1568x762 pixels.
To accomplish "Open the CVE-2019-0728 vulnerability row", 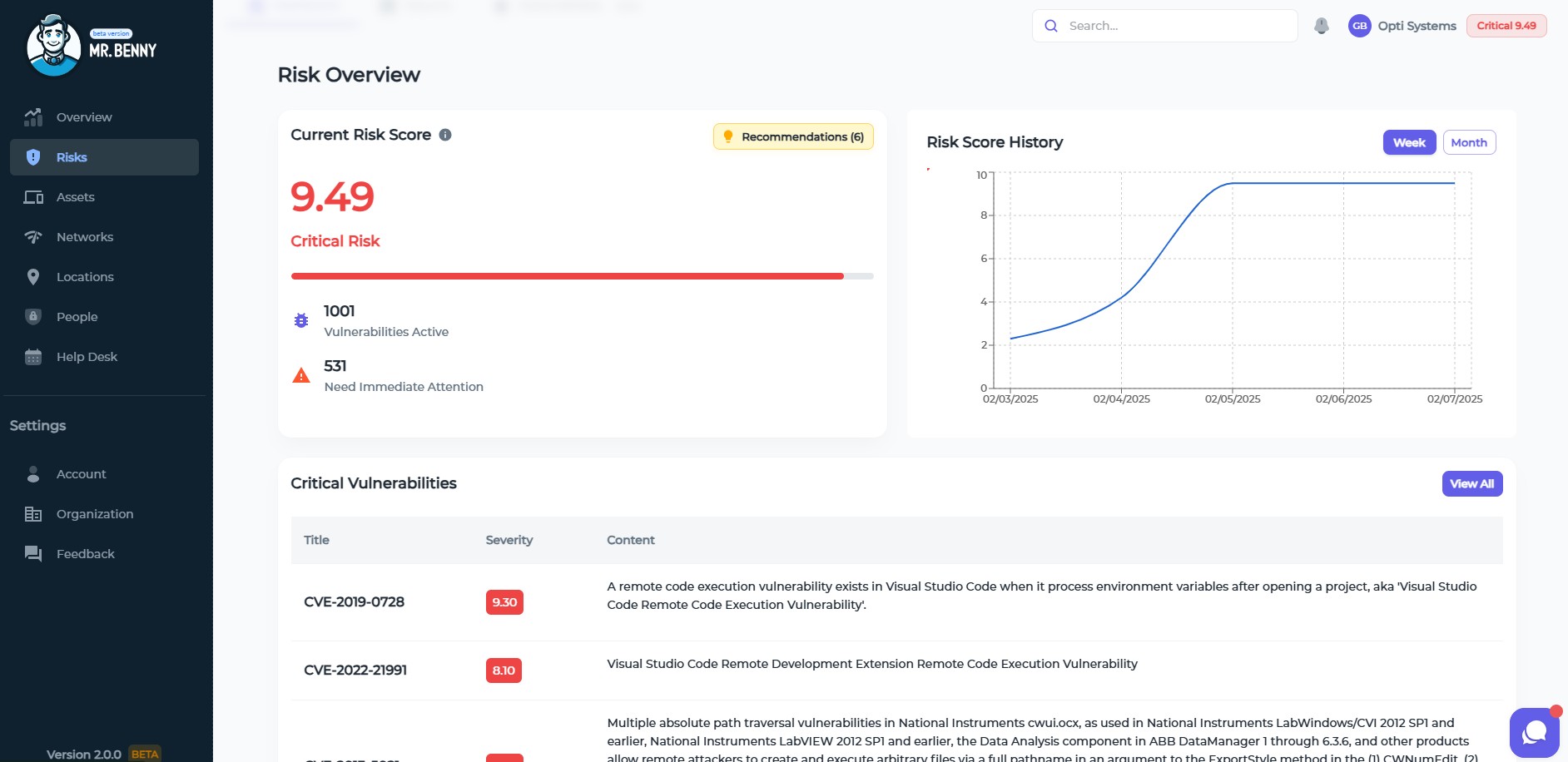I will pos(354,601).
